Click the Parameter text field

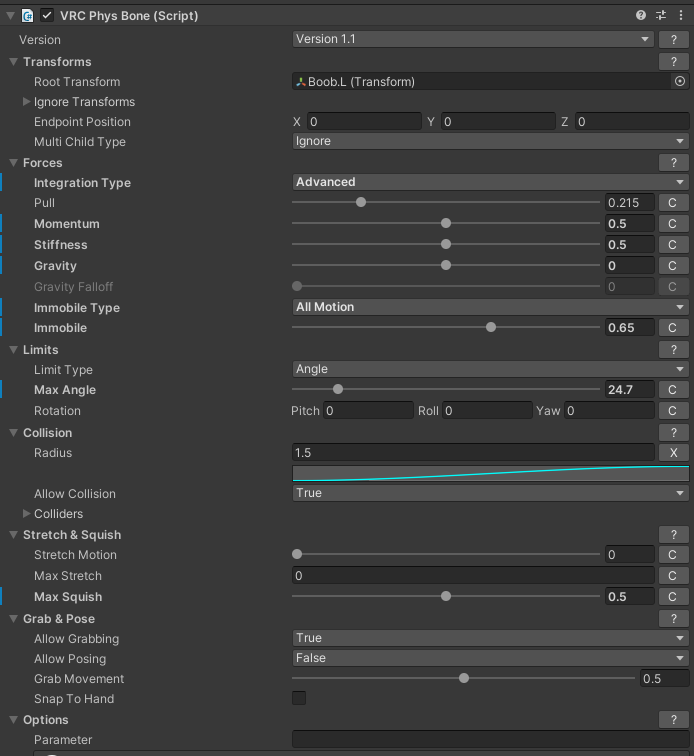pos(490,740)
